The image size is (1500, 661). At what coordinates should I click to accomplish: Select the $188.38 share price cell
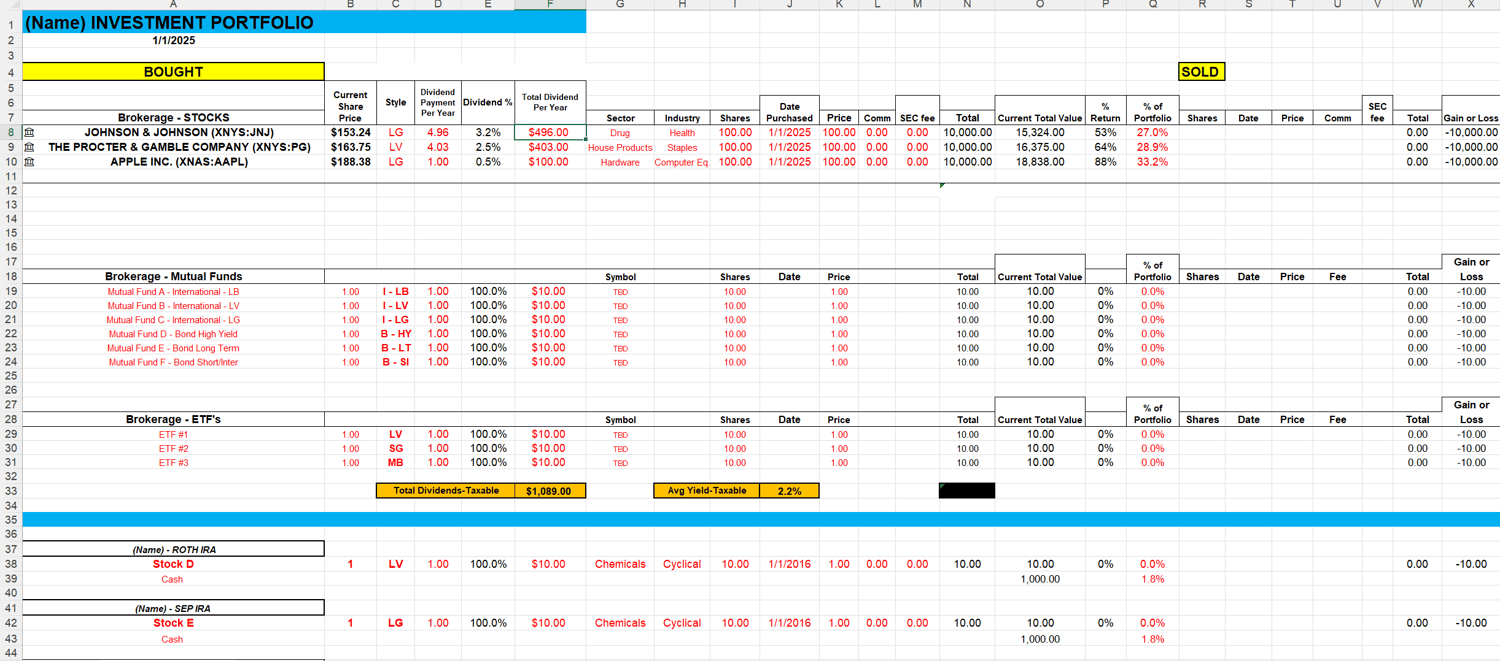pyautogui.click(x=350, y=162)
